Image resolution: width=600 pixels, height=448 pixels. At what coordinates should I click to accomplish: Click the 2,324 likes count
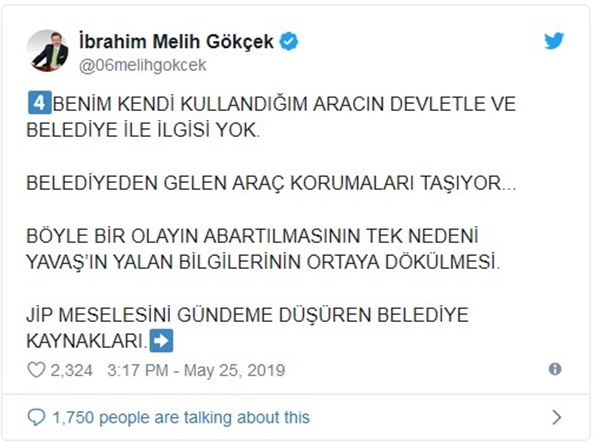(x=72, y=370)
